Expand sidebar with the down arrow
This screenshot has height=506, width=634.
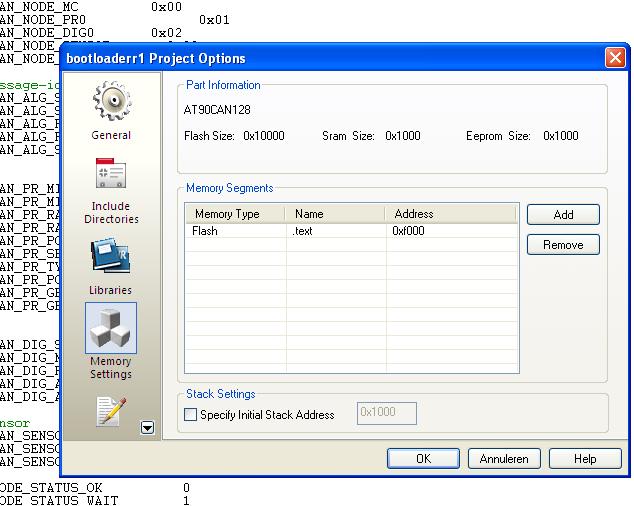tap(148, 428)
